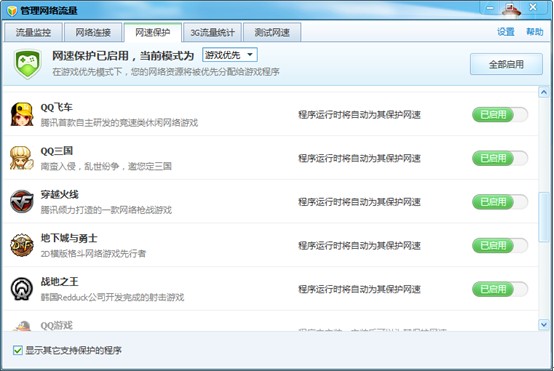This screenshot has height=371, width=554.
Task: Open the 帮助 link
Action: 534,32
